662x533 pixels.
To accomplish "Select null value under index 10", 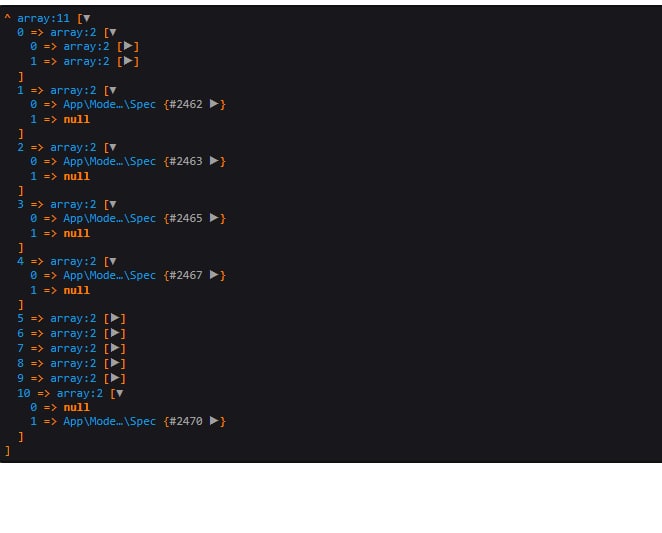I will (76, 408).
